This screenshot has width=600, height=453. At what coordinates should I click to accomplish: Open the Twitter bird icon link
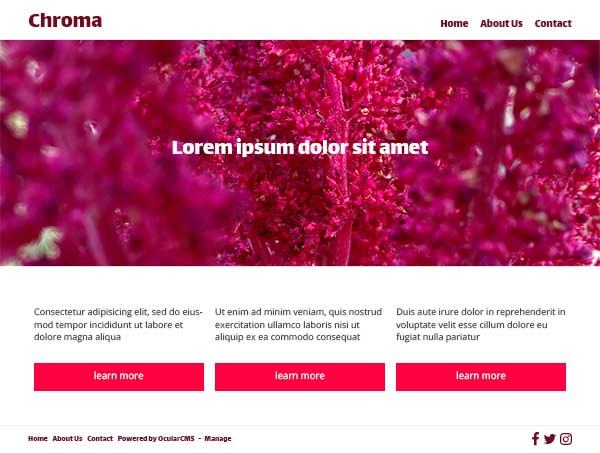[x=549, y=439]
